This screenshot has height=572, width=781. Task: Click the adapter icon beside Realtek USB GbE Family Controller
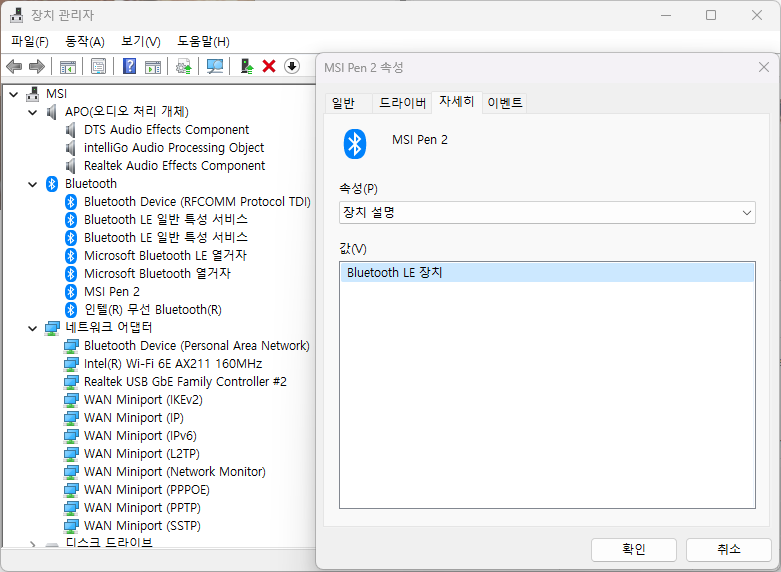[x=71, y=382]
